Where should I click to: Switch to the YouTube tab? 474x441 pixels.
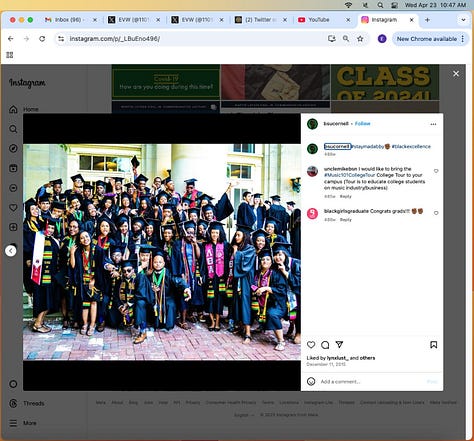[324, 20]
